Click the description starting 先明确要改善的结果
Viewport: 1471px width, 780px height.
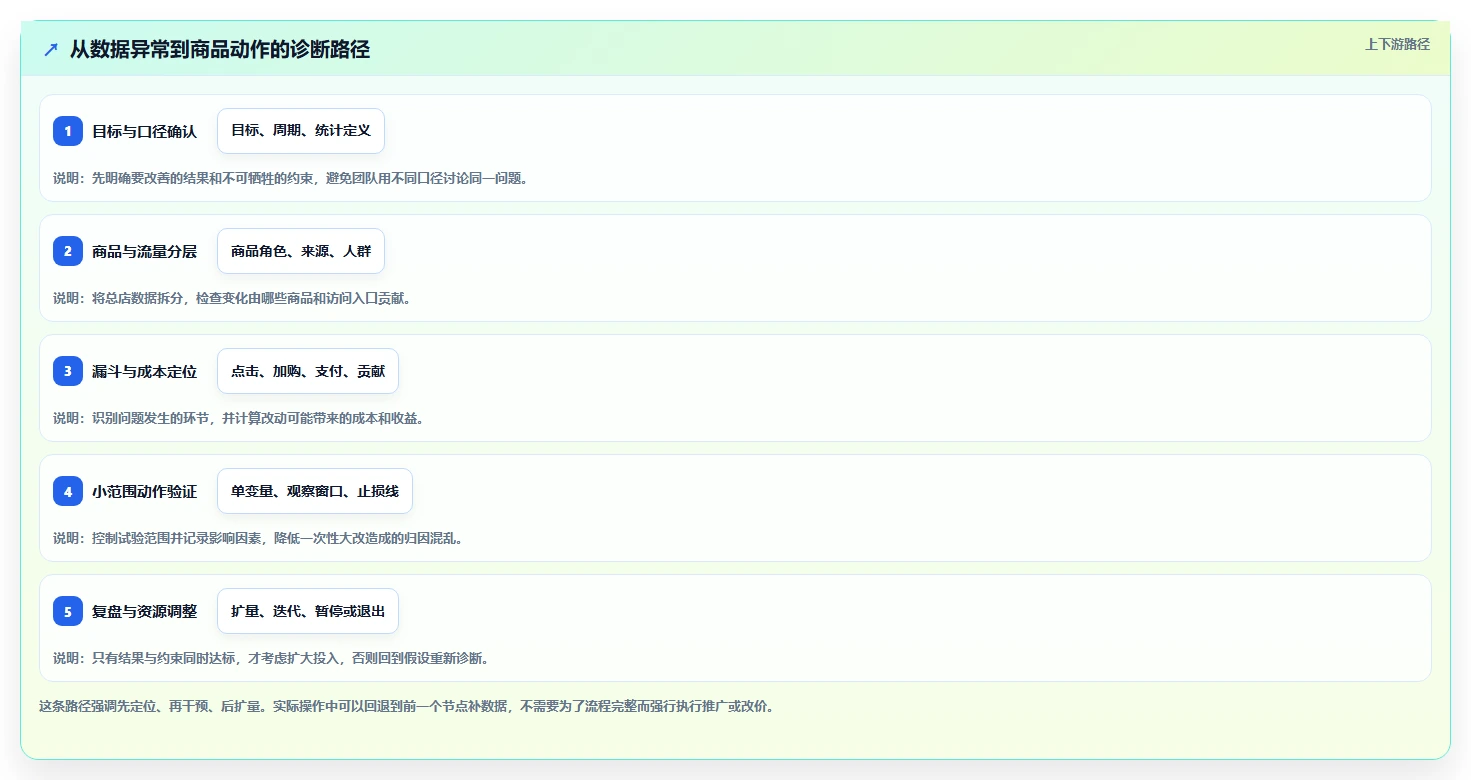290,178
